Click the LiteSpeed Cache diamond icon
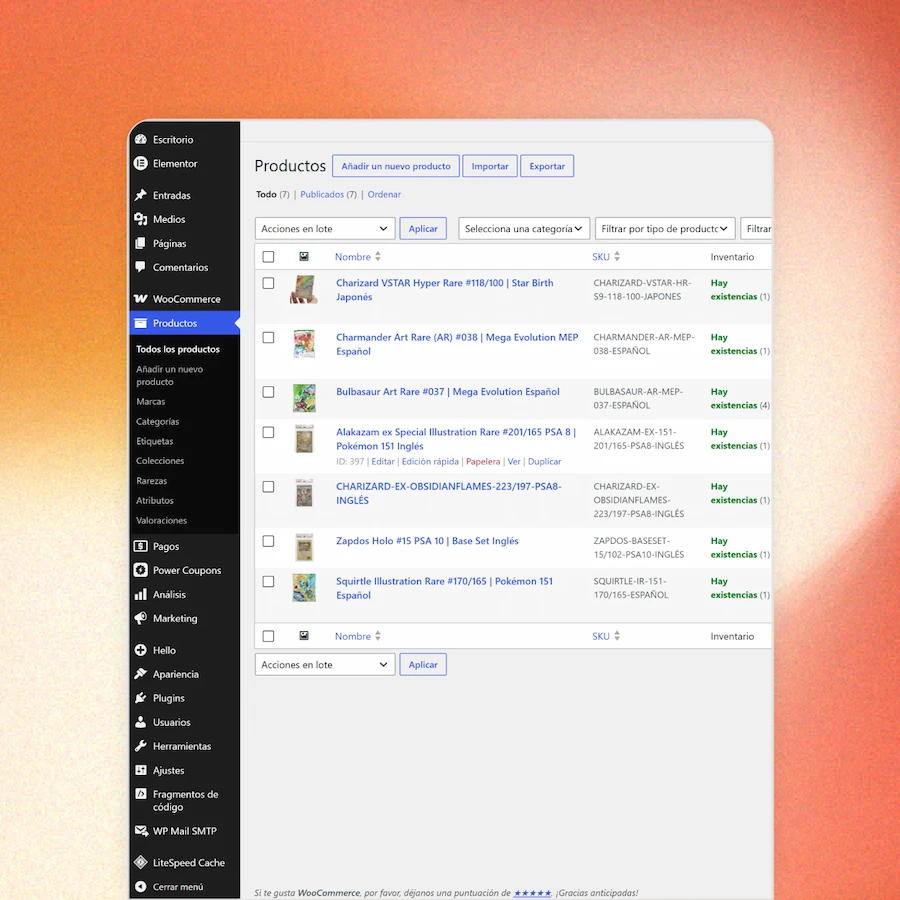The height and width of the screenshot is (900, 900). point(141,862)
